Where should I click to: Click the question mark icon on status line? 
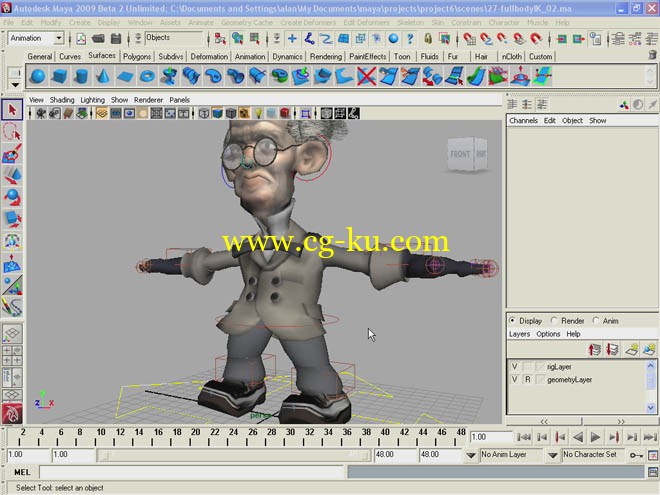click(410, 39)
